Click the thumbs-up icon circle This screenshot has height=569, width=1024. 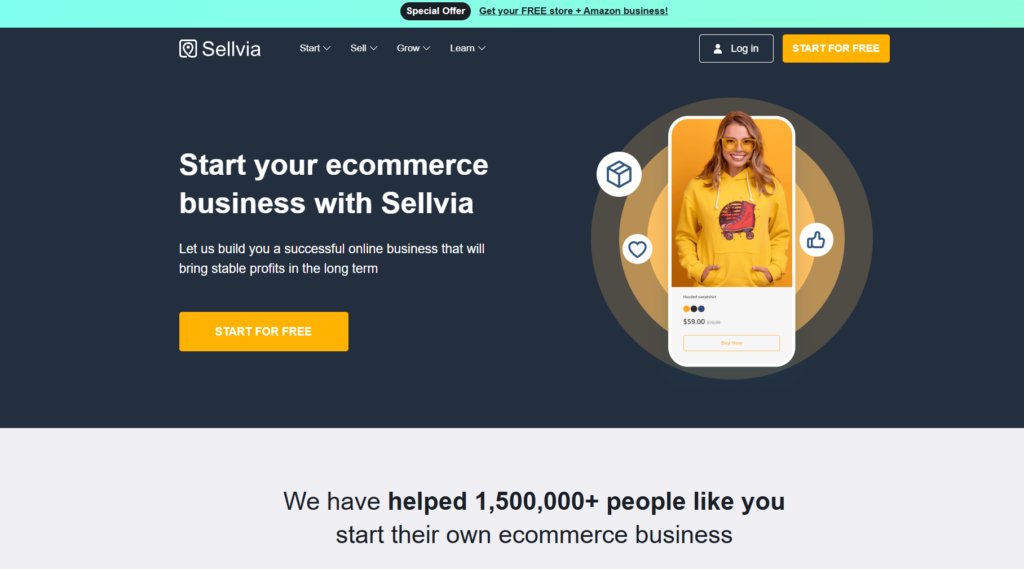tap(816, 240)
